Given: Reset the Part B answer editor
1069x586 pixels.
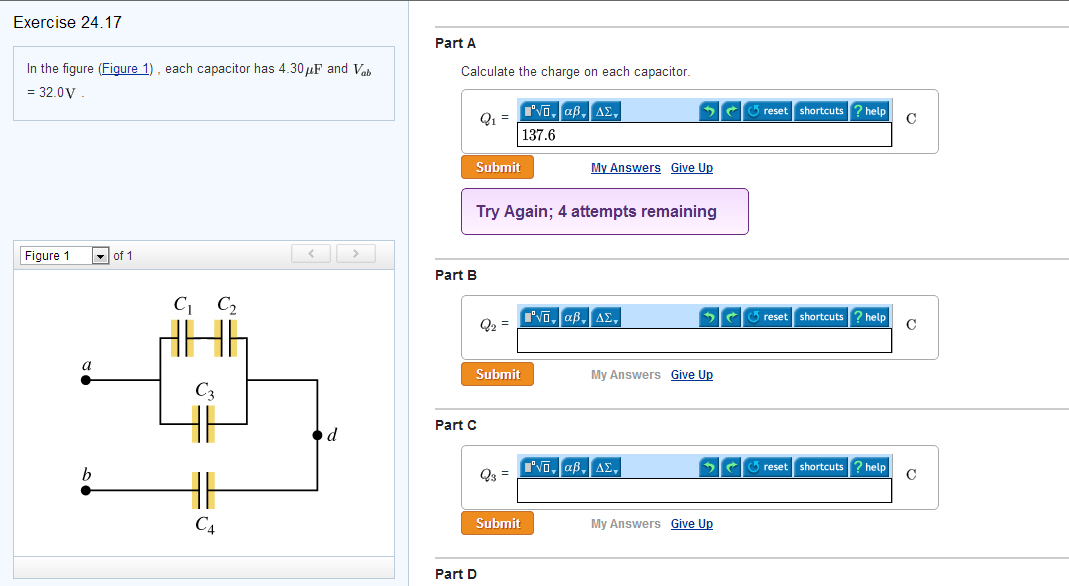Looking at the screenshot, I should pos(768,317).
